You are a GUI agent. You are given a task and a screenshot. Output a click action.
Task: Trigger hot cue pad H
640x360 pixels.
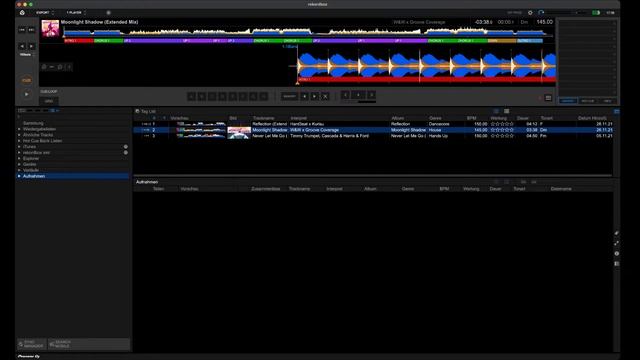[264, 96]
